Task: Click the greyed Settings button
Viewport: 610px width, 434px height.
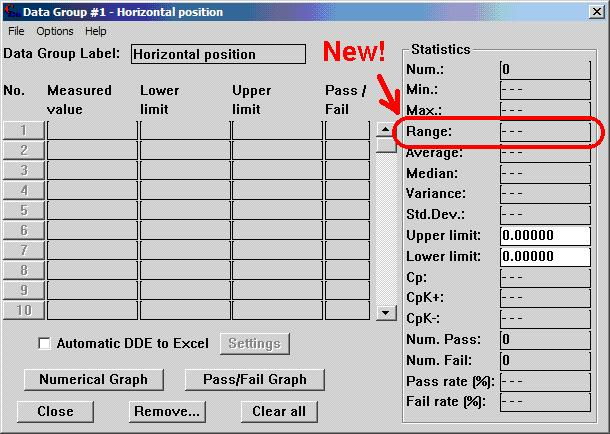Action: point(254,343)
